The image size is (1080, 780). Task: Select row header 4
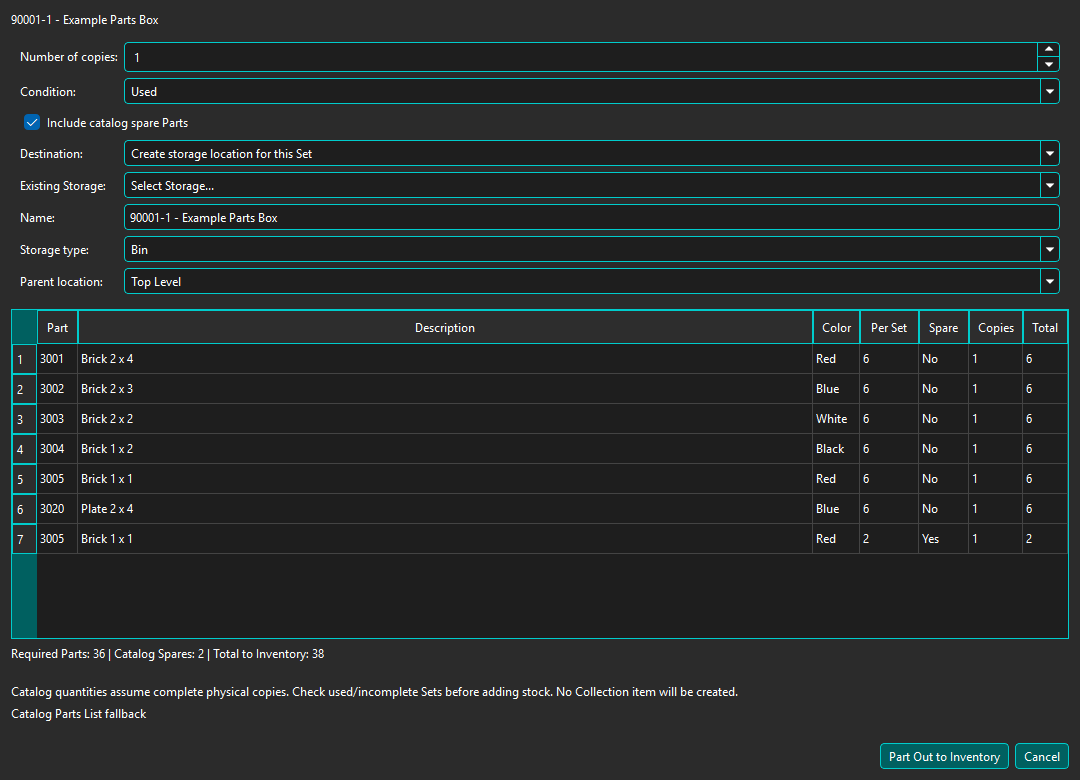click(x=24, y=449)
